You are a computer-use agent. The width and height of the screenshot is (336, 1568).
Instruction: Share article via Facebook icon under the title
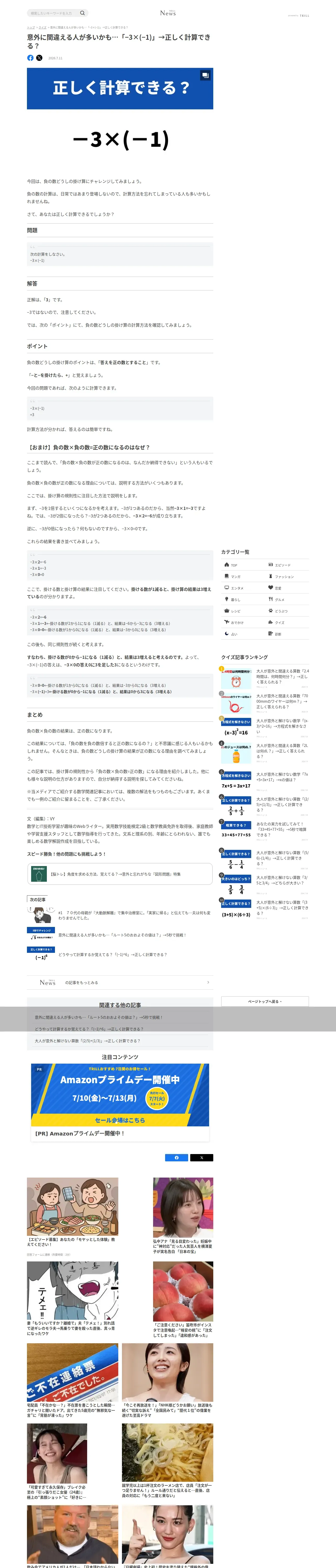coord(31,58)
